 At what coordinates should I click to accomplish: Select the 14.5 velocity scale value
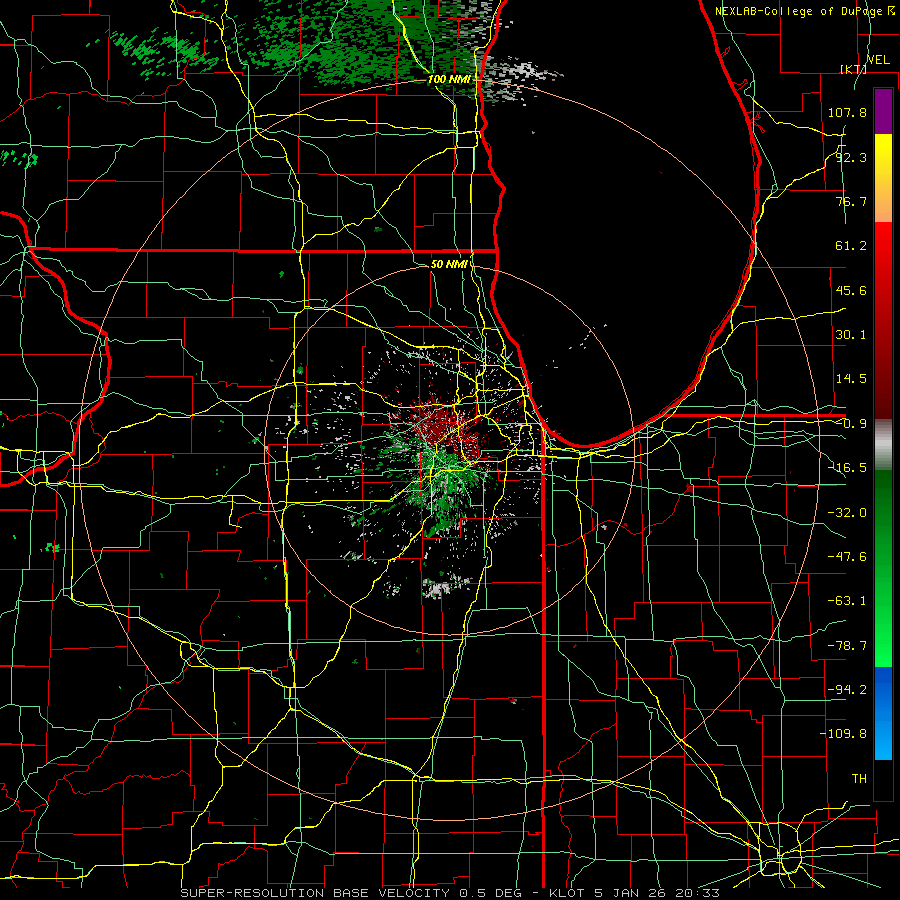pos(851,379)
